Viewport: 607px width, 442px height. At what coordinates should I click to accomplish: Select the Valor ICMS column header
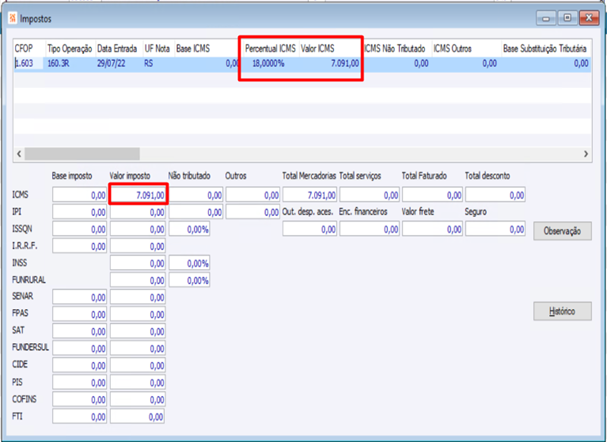point(329,49)
